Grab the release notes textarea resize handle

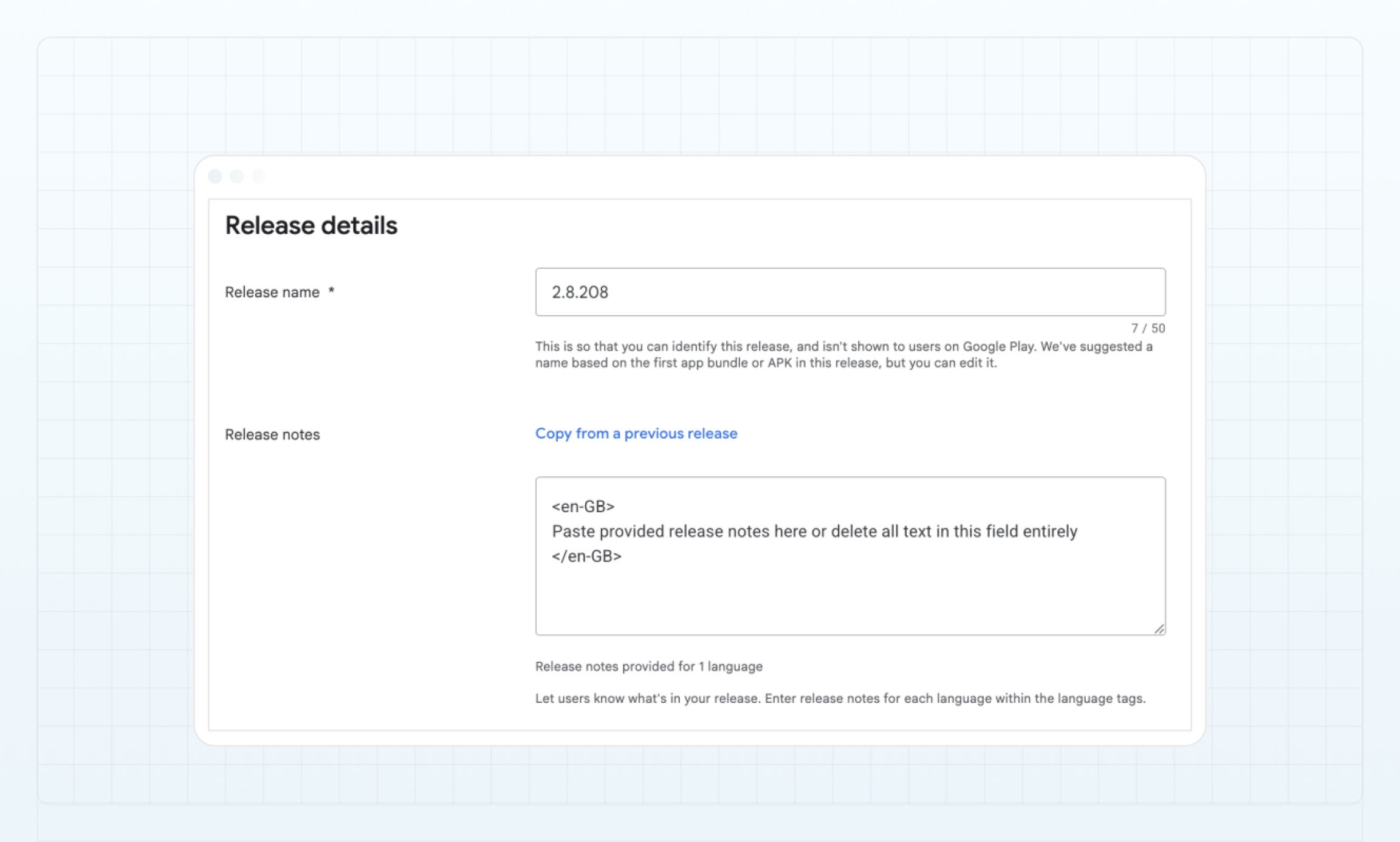pyautogui.click(x=1159, y=629)
